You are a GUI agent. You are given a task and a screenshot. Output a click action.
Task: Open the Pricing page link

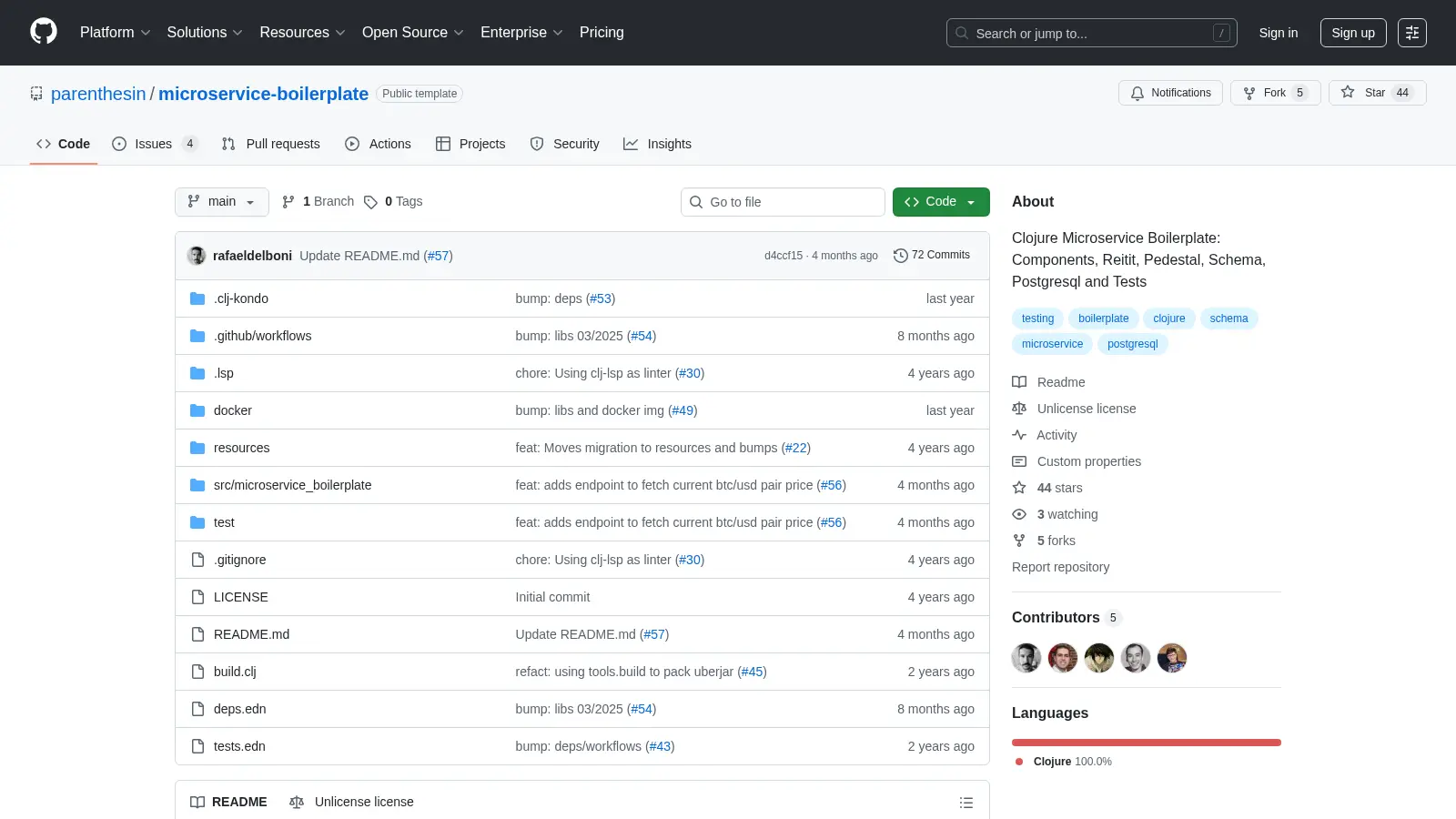[602, 33]
